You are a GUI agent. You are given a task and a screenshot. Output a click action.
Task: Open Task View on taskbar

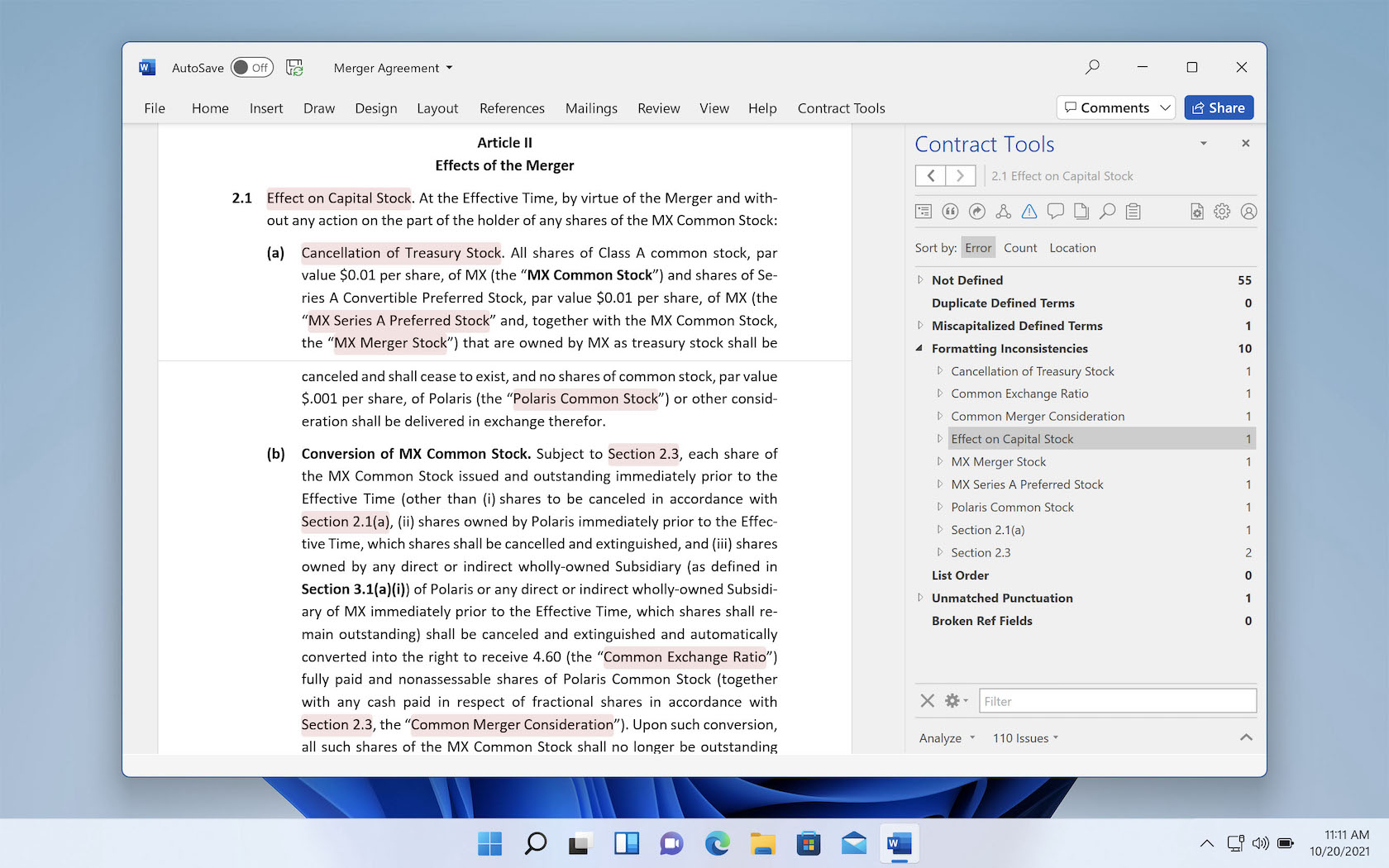(x=580, y=844)
